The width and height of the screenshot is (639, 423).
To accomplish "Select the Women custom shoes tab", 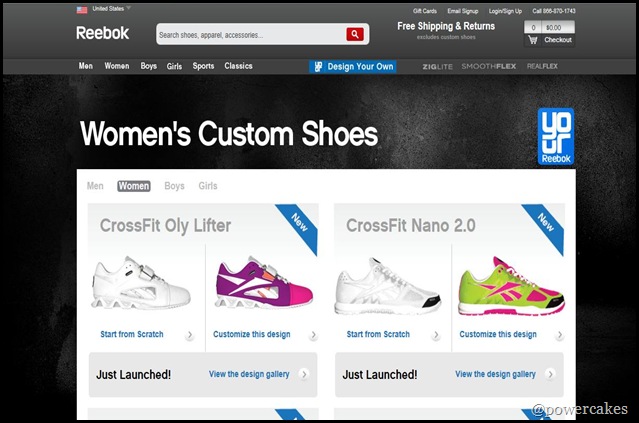I will (x=134, y=186).
